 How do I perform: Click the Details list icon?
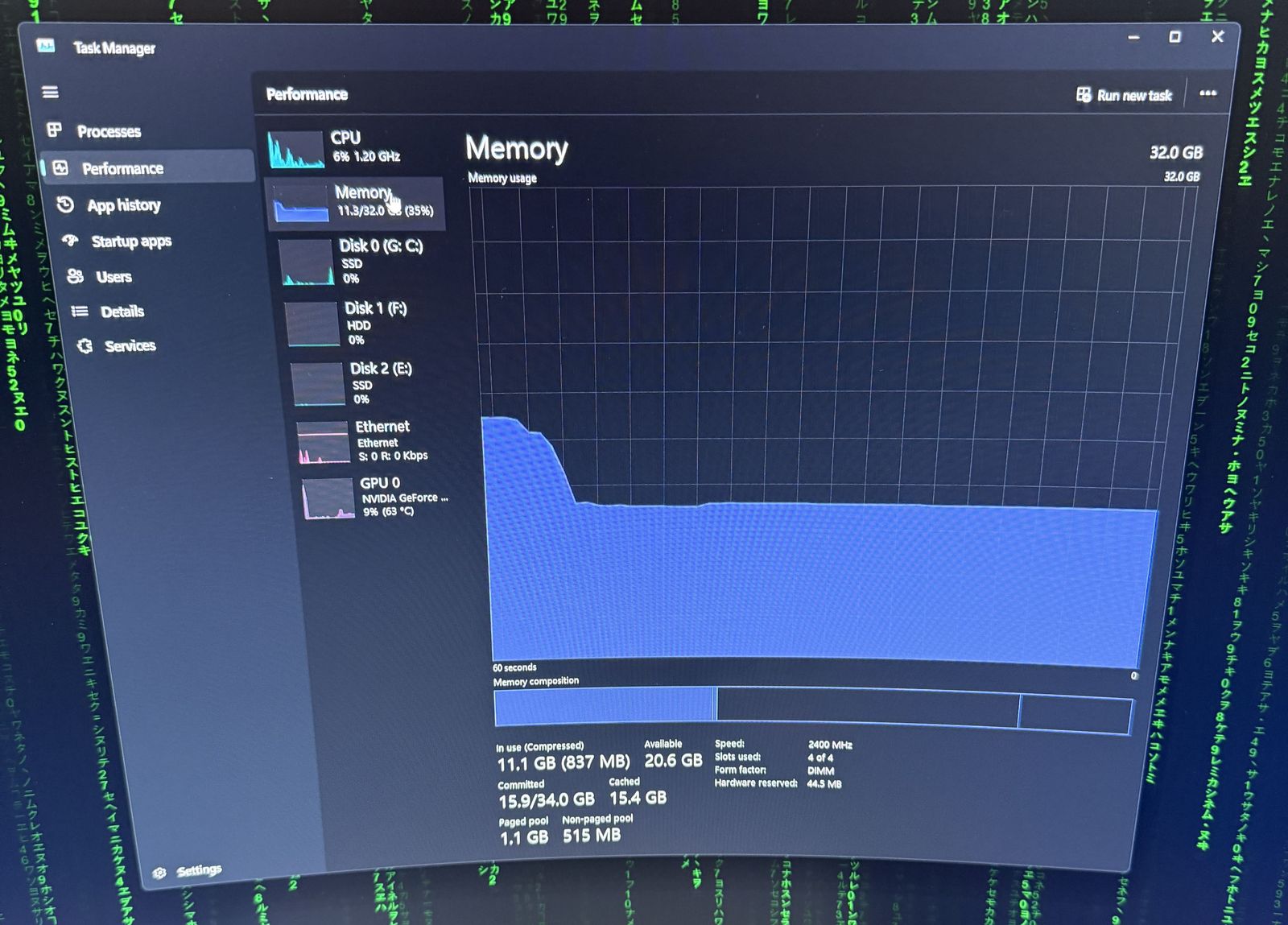tap(80, 311)
